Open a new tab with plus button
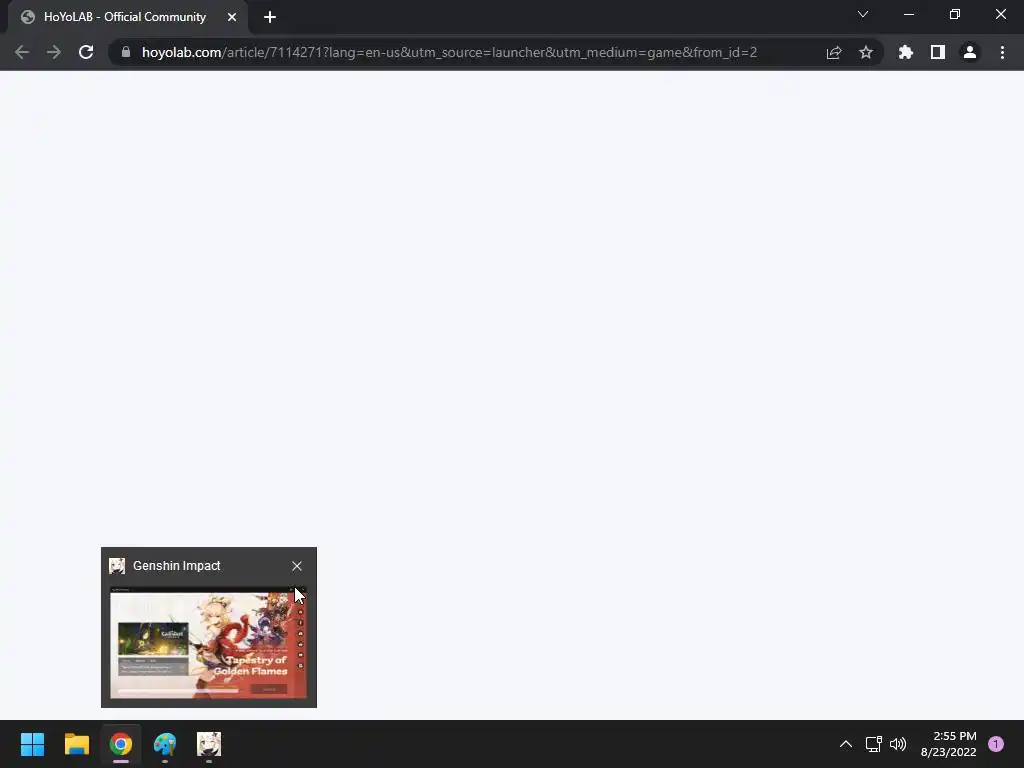The image size is (1024, 768). (x=270, y=17)
